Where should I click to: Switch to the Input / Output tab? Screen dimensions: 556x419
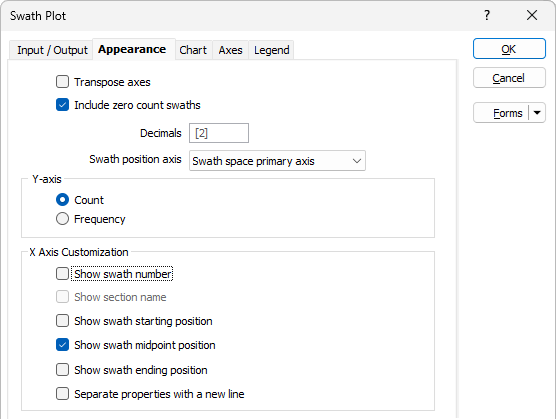tap(52, 50)
